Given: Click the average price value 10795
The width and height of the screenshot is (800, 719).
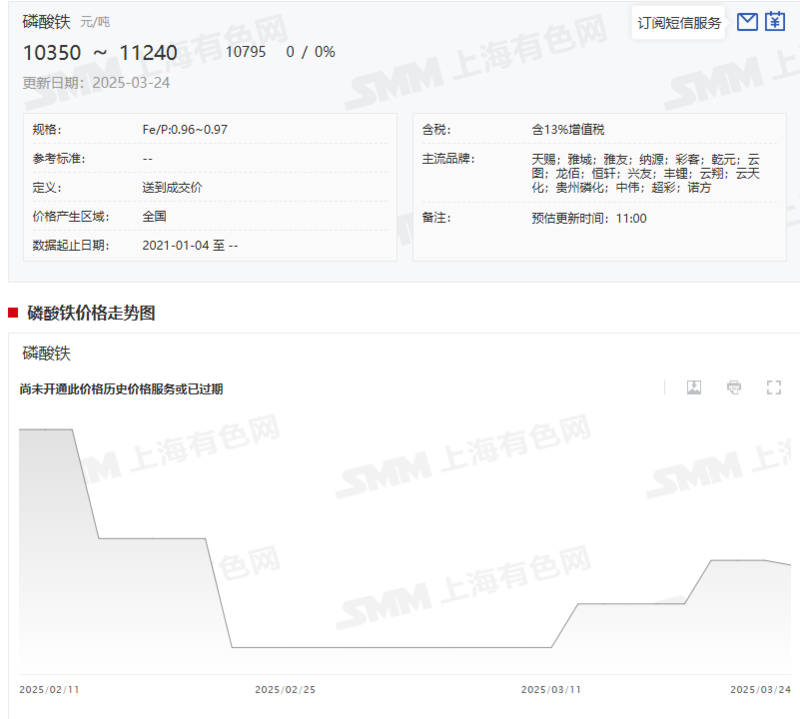Looking at the screenshot, I should click(246, 50).
